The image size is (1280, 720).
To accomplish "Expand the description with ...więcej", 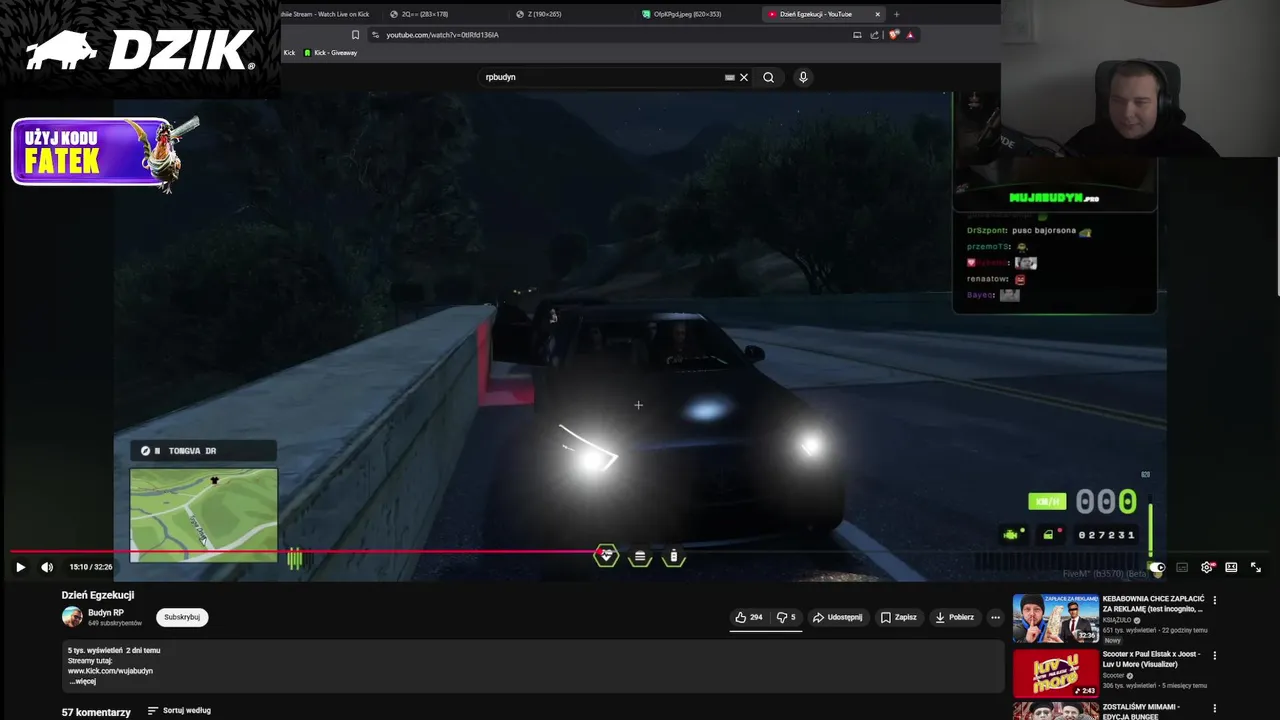I will click(x=82, y=681).
